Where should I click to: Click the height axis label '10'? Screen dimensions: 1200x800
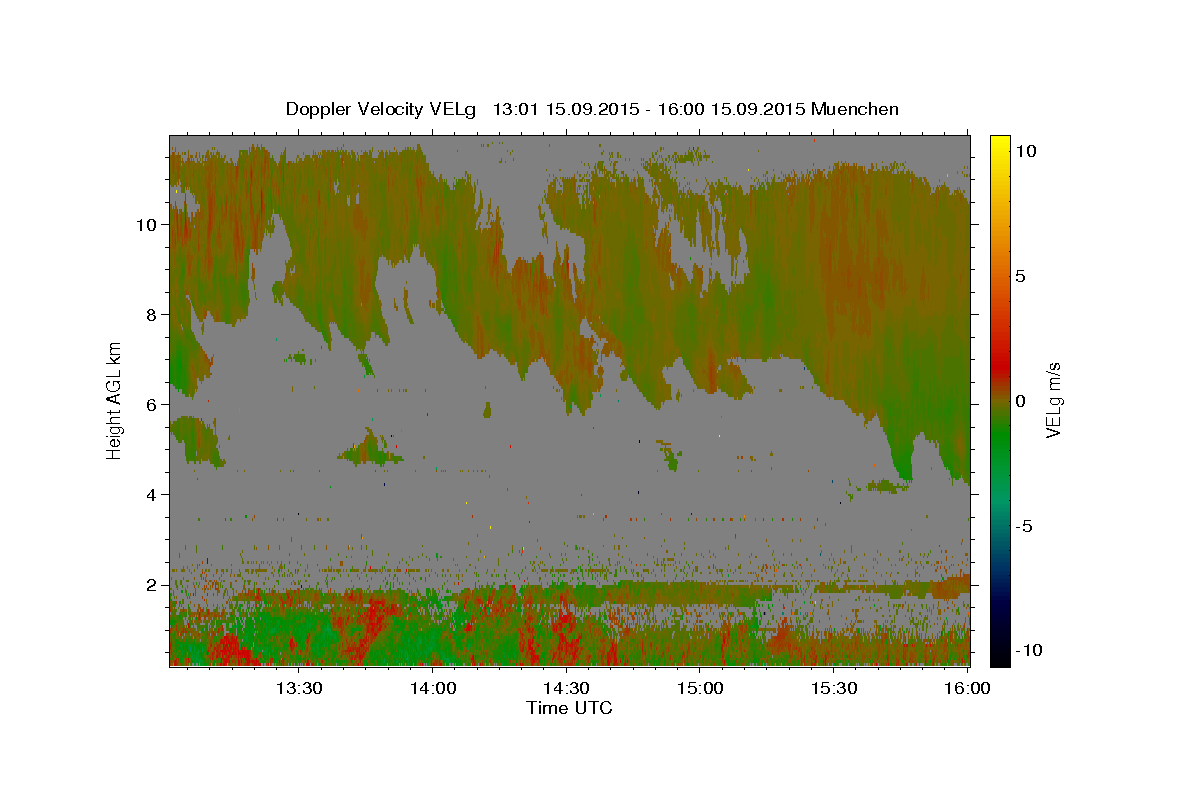coord(148,224)
